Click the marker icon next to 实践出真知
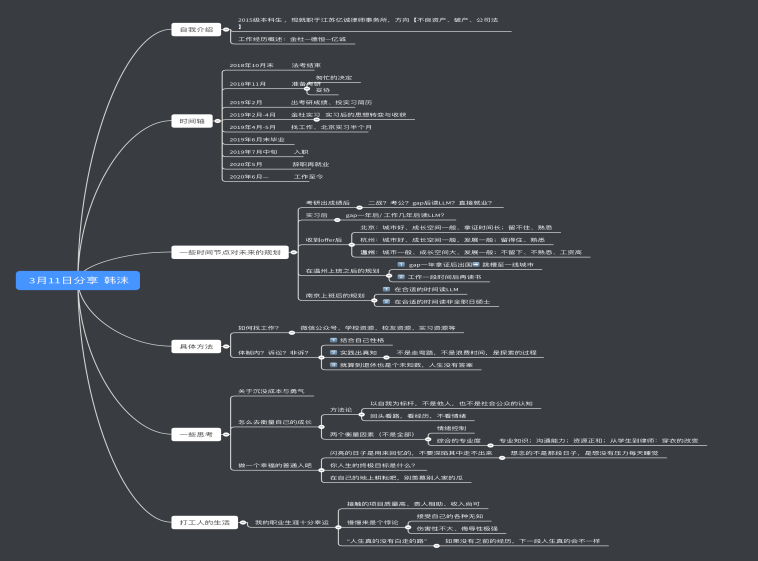Viewport: 758px width, 561px height. coord(335,353)
